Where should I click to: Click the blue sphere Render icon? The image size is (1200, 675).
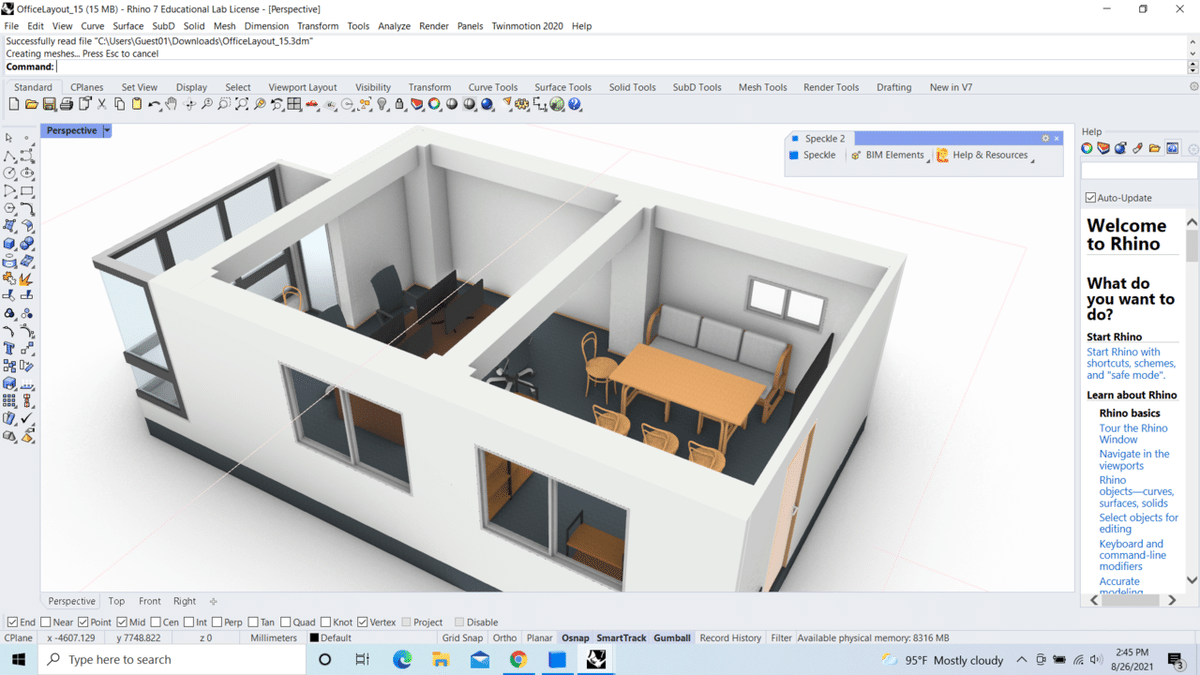coord(487,104)
